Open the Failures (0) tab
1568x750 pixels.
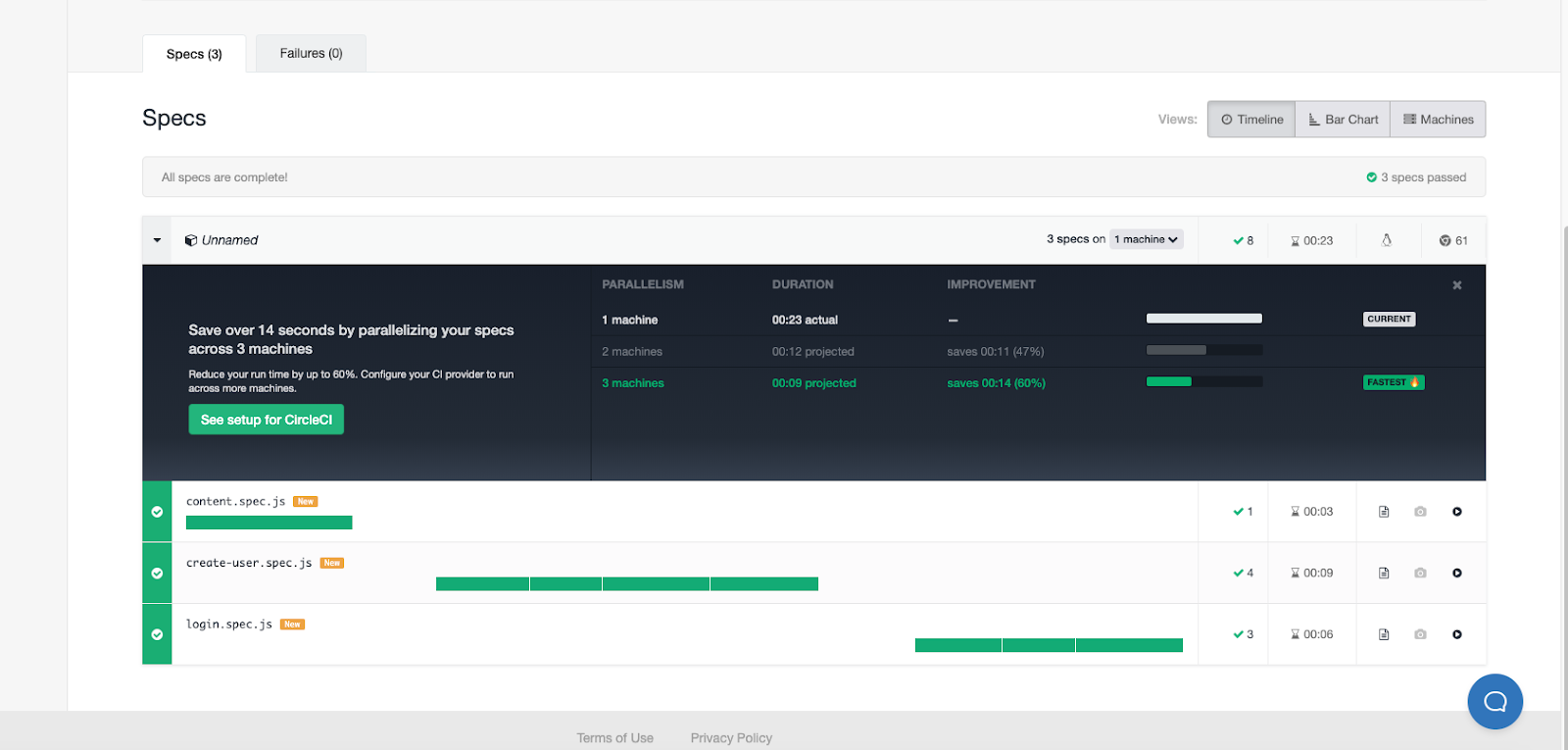(311, 54)
